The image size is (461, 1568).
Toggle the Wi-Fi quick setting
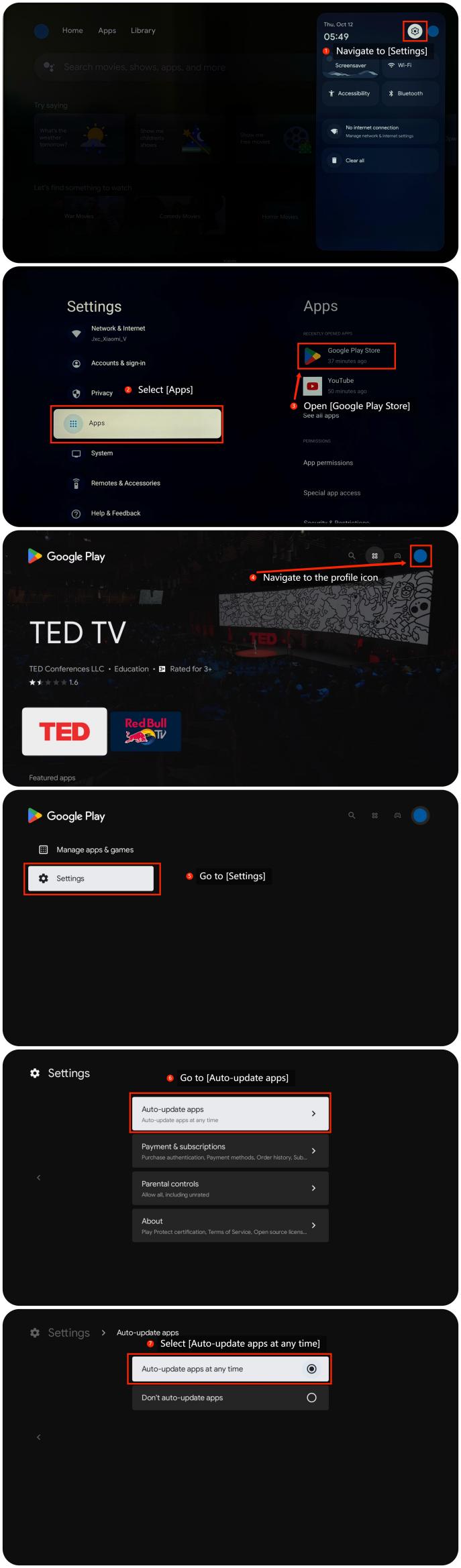coord(410,66)
